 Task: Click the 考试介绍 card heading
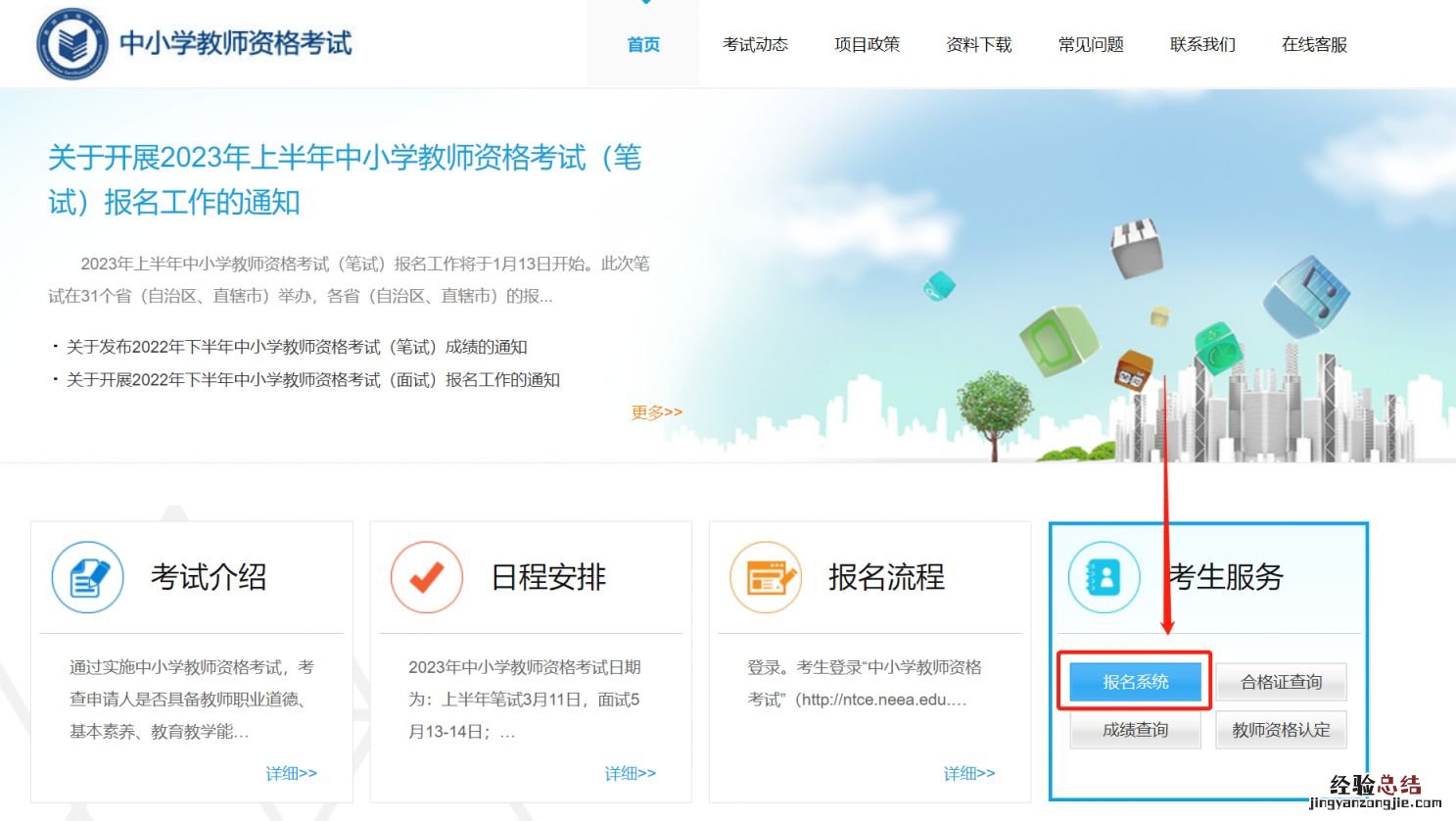209,577
